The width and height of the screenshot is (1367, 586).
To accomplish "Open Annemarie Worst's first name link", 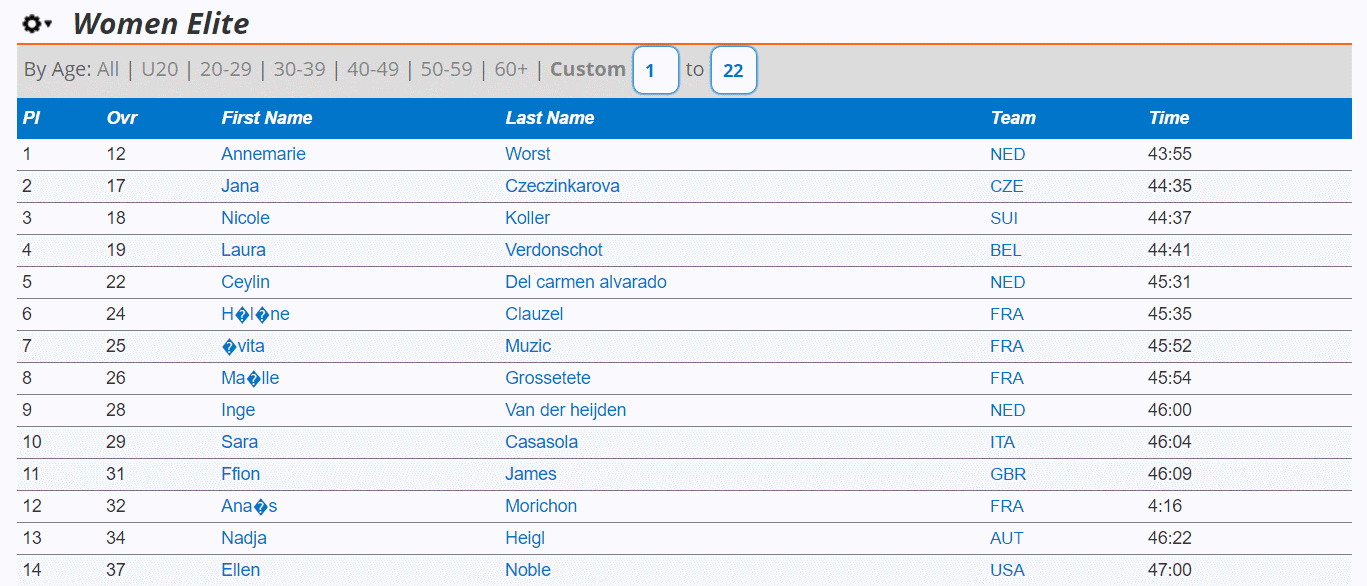I will point(264,154).
